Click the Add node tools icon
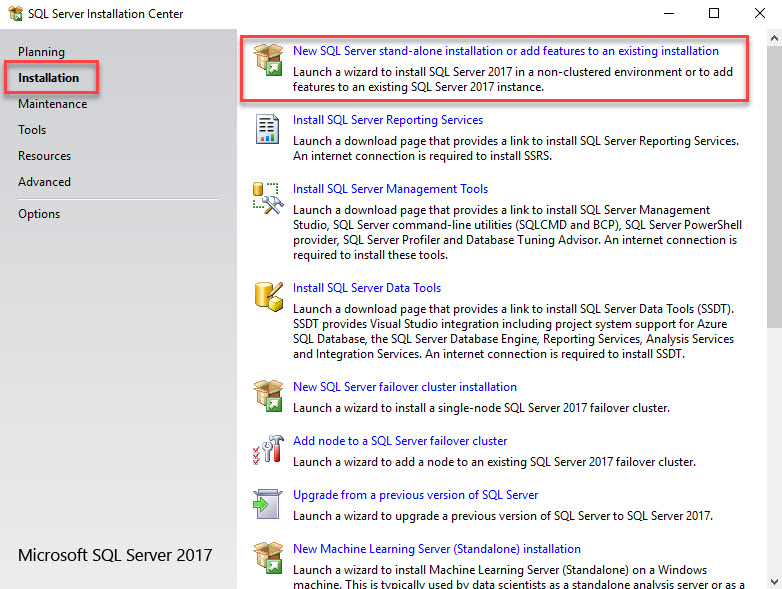782x589 pixels. (x=268, y=450)
